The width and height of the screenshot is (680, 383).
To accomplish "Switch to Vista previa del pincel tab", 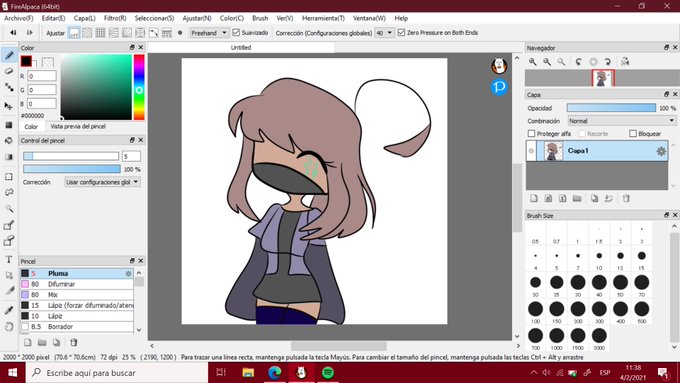I will pos(78,126).
